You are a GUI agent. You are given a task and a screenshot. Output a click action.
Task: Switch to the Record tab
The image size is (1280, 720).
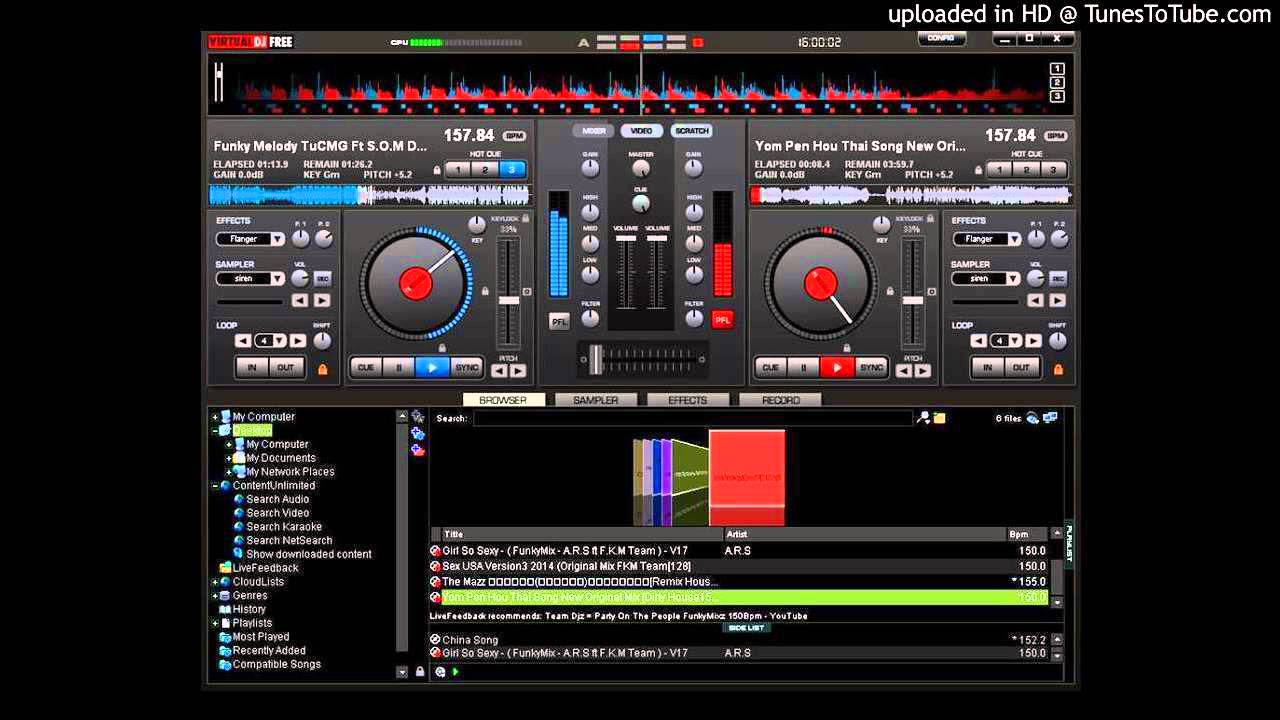[x=780, y=400]
